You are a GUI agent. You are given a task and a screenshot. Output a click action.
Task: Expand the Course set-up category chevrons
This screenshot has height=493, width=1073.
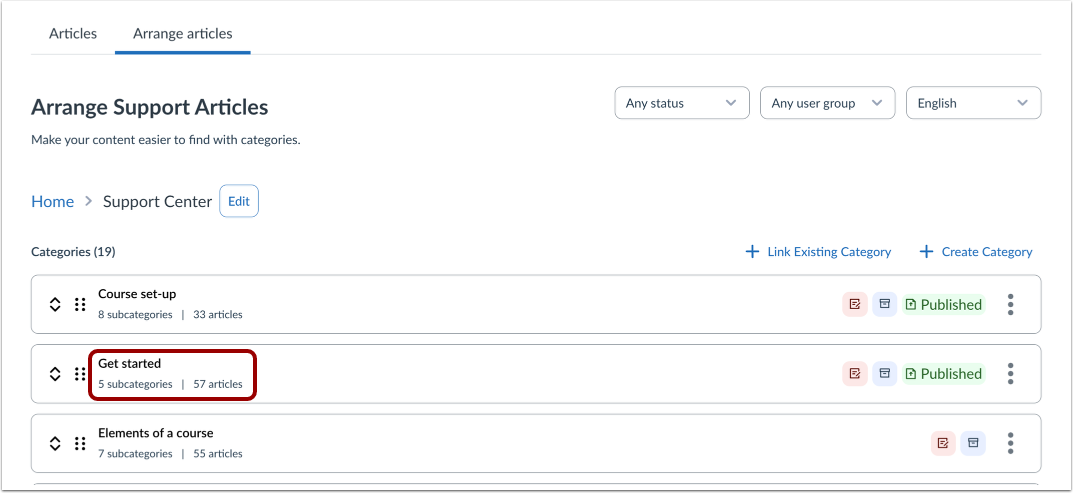click(x=55, y=305)
